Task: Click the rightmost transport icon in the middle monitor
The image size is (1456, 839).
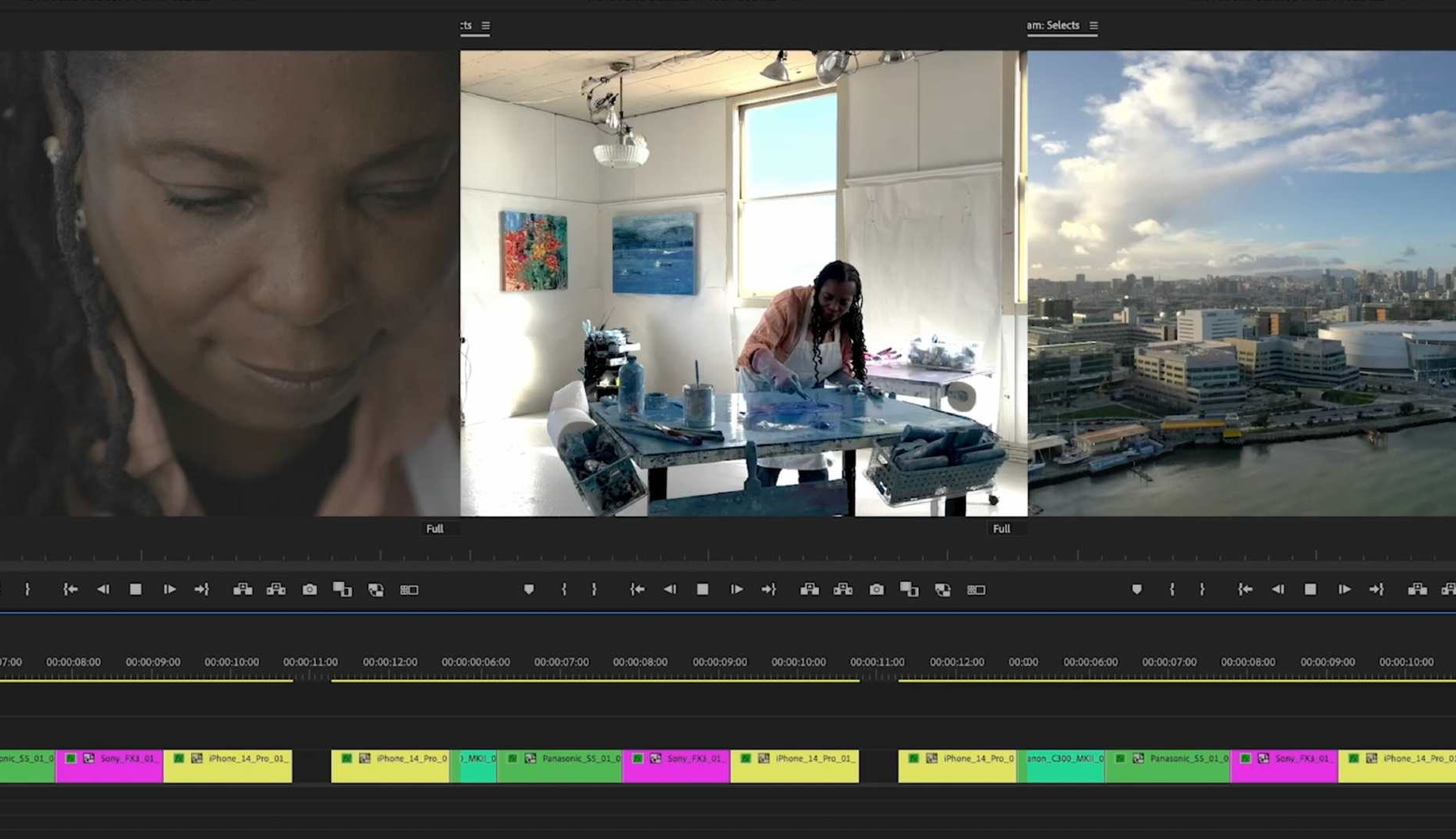Action: (976, 590)
